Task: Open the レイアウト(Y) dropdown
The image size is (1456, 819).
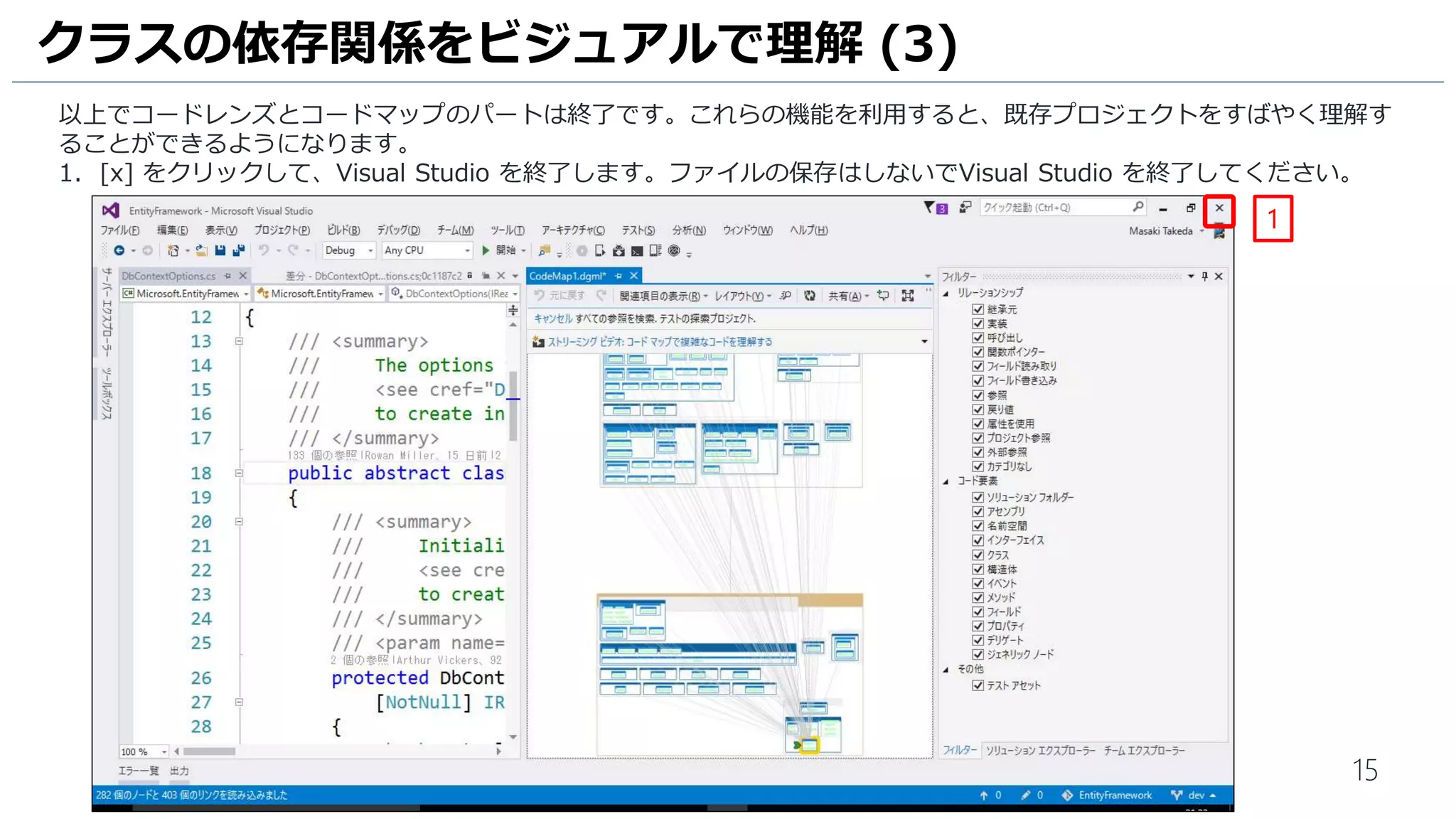Action: [742, 296]
